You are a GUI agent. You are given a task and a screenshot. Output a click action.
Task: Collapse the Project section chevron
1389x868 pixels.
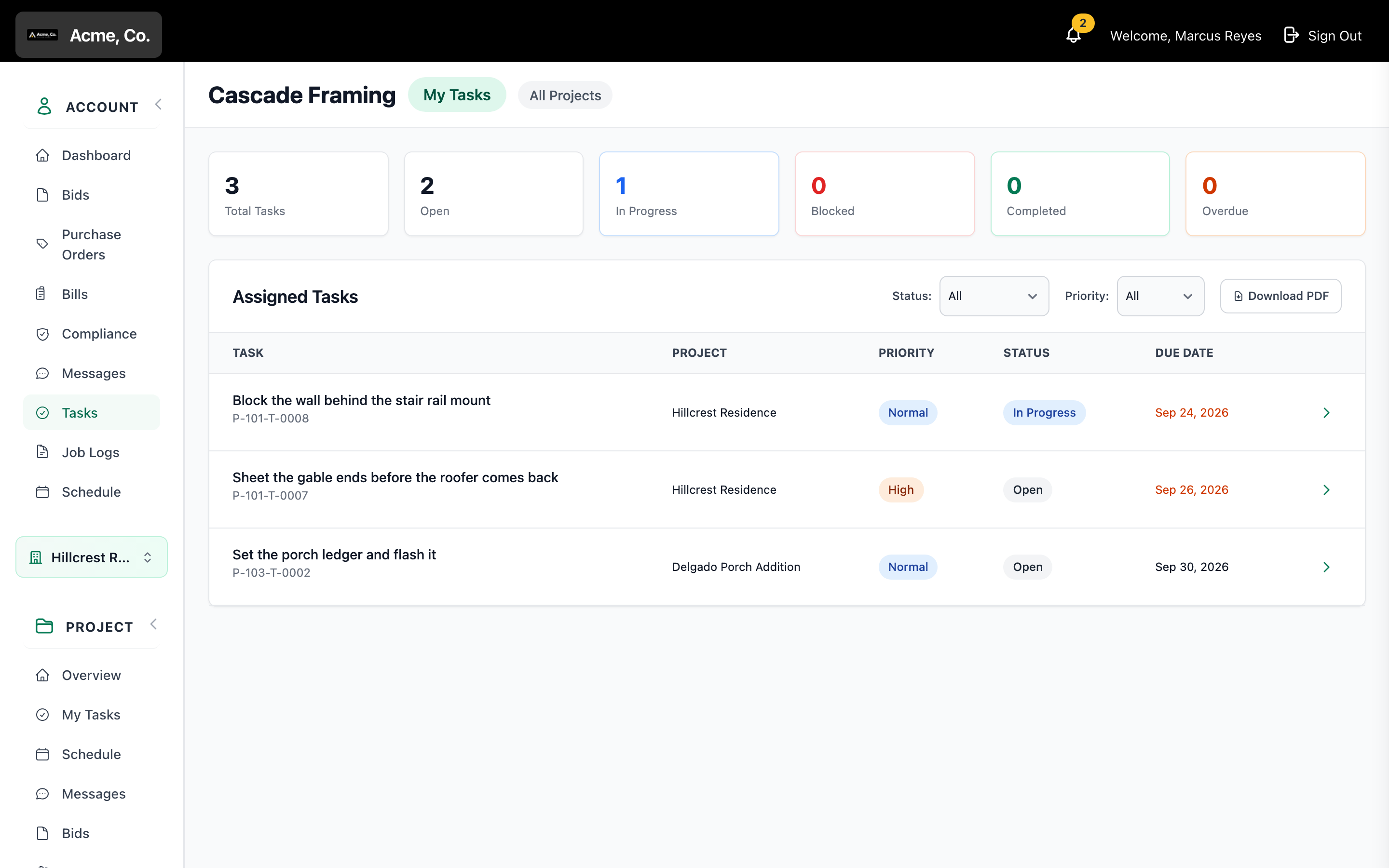point(153,624)
